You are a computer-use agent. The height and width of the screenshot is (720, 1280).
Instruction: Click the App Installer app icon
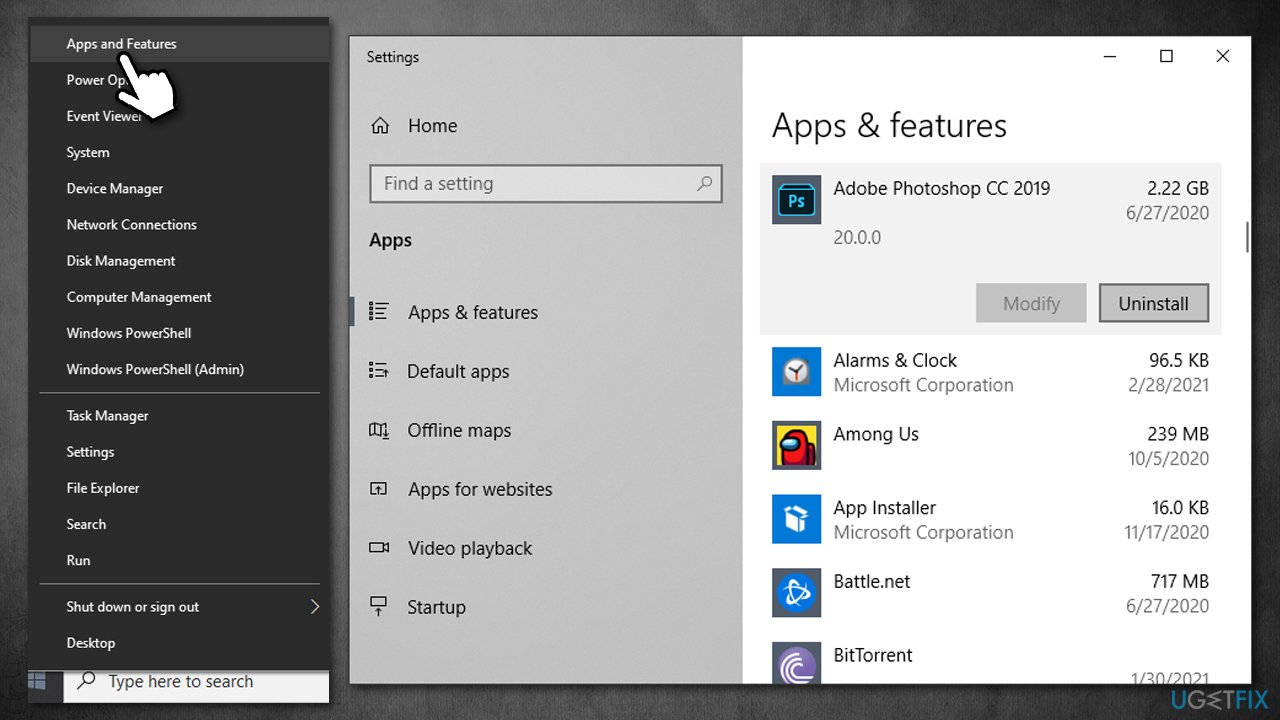point(797,519)
